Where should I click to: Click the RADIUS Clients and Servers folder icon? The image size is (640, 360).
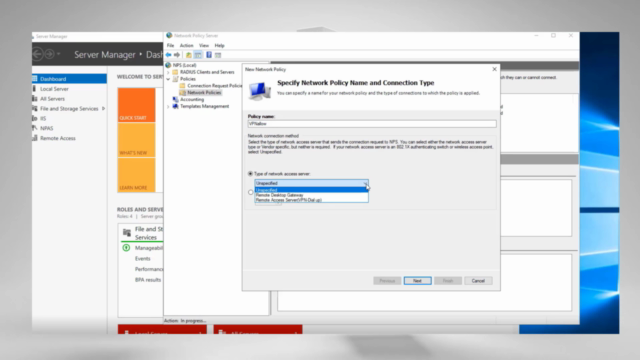point(175,72)
